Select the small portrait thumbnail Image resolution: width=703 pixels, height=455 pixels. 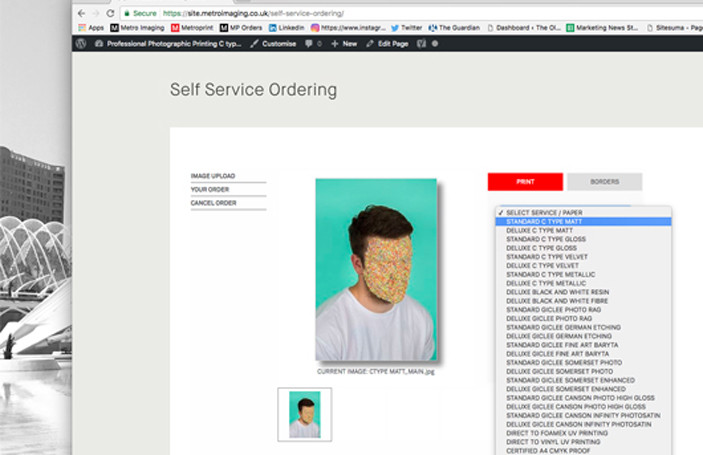(x=304, y=414)
